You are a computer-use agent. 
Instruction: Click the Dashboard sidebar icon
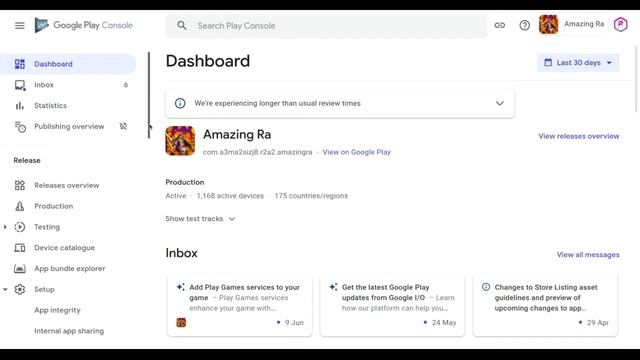click(x=20, y=64)
